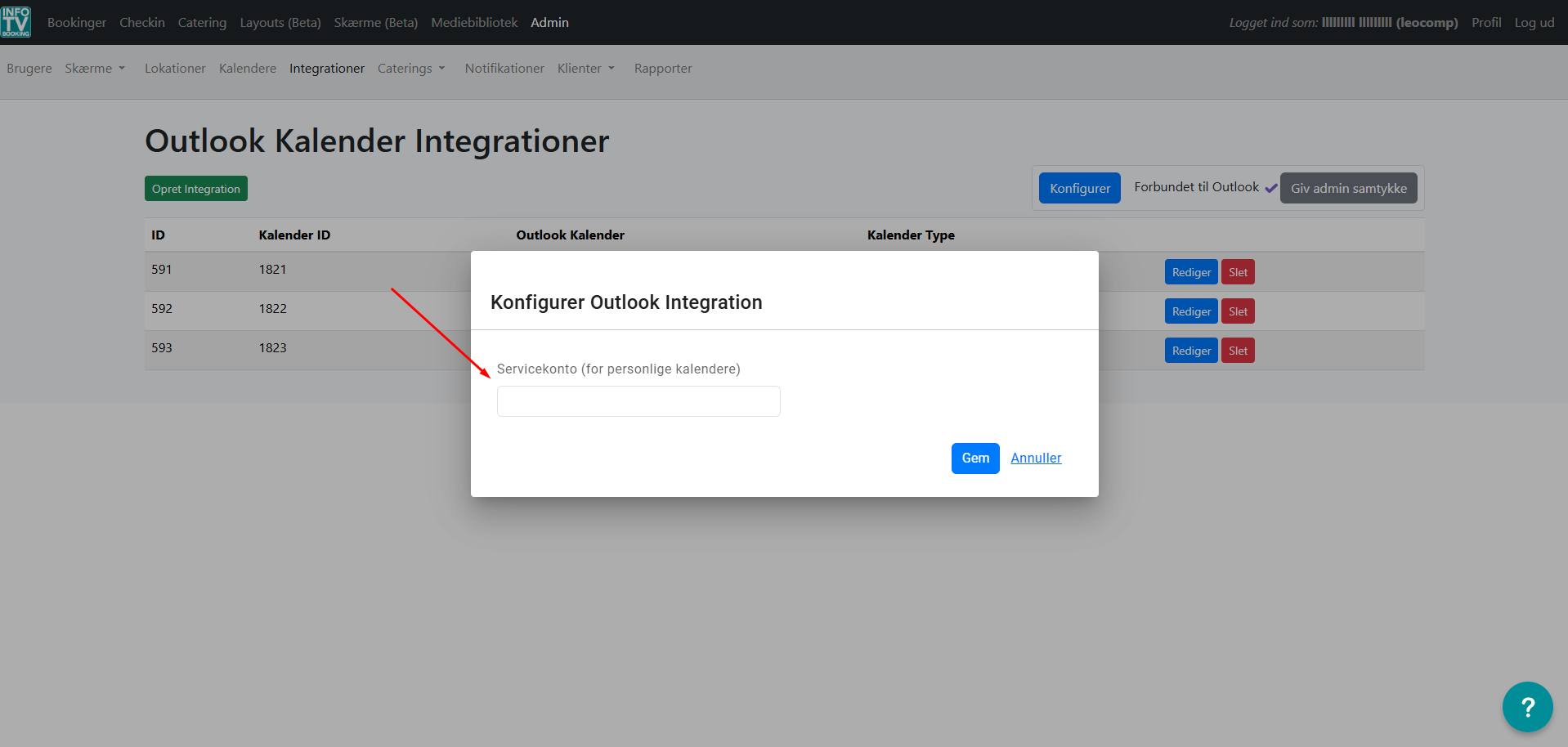The width and height of the screenshot is (1568, 747).
Task: Click the Kalender Type column header
Action: 911,235
